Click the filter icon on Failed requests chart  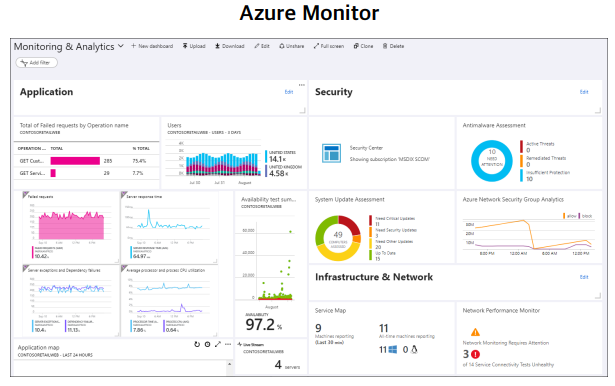pos(25,195)
